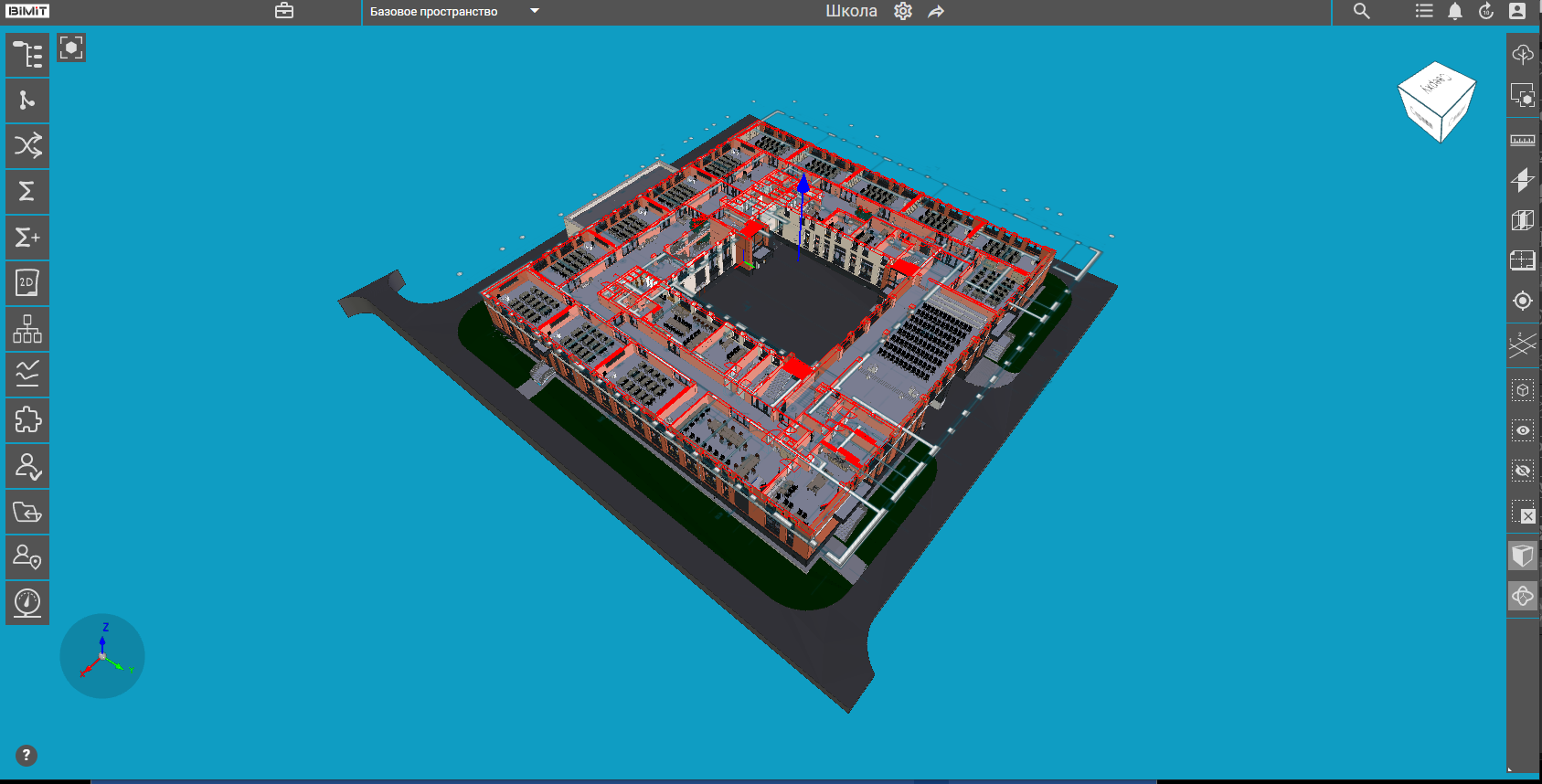This screenshot has height=784, width=1542.
Task: Expand the Базовое пространство dropdown
Action: tap(535, 11)
